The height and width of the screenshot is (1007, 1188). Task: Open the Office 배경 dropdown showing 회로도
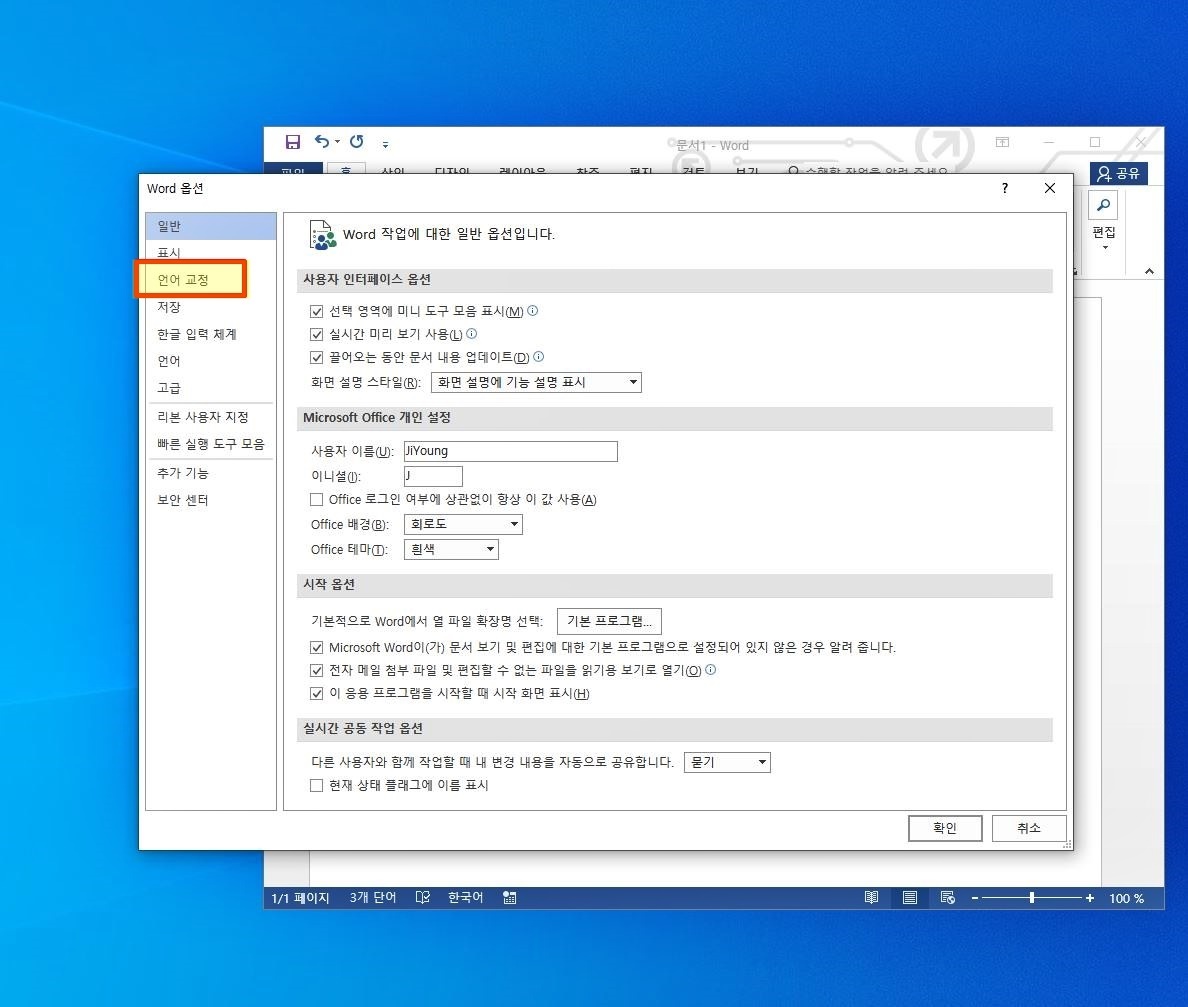coord(463,524)
